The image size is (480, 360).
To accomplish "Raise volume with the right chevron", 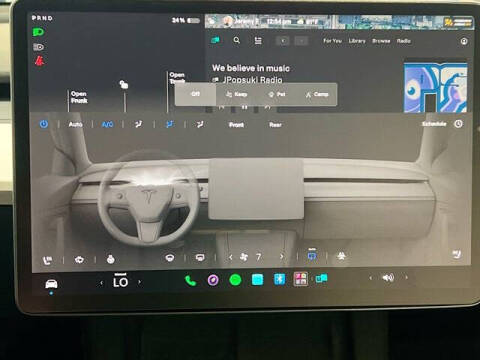I will click(x=406, y=277).
